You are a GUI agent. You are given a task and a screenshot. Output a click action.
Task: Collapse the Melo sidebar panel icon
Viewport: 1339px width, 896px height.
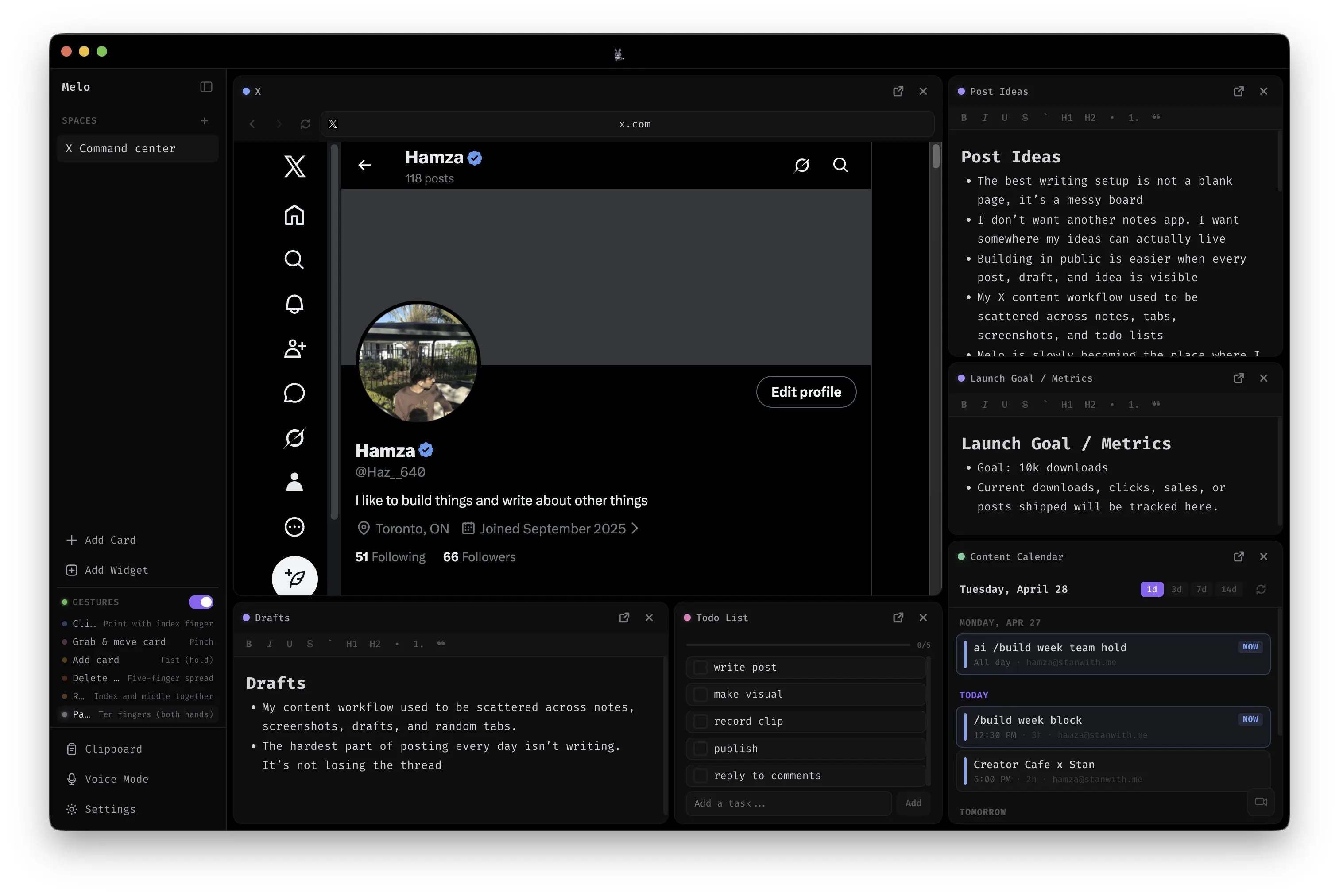206,87
